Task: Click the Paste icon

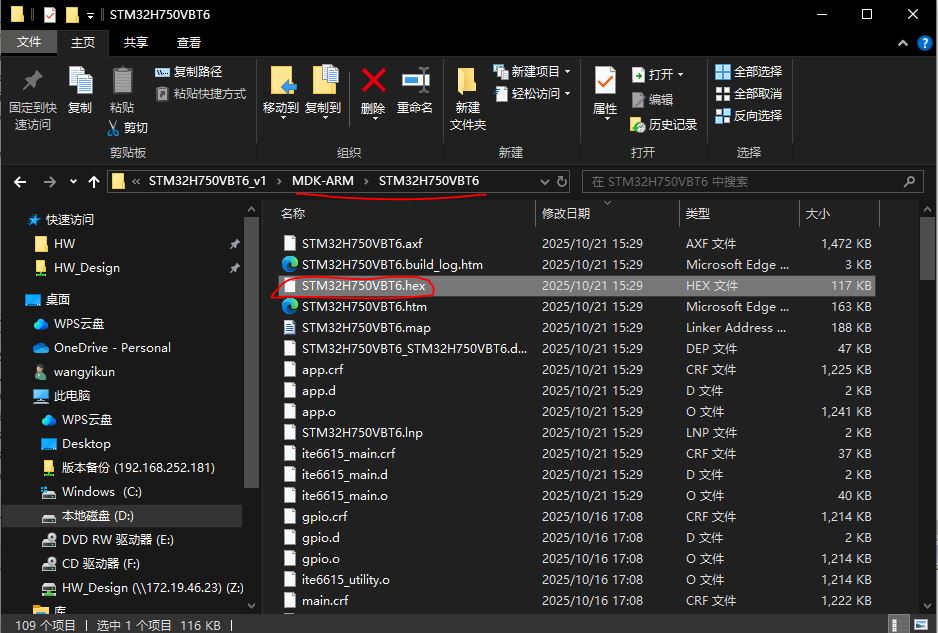Action: (x=122, y=81)
